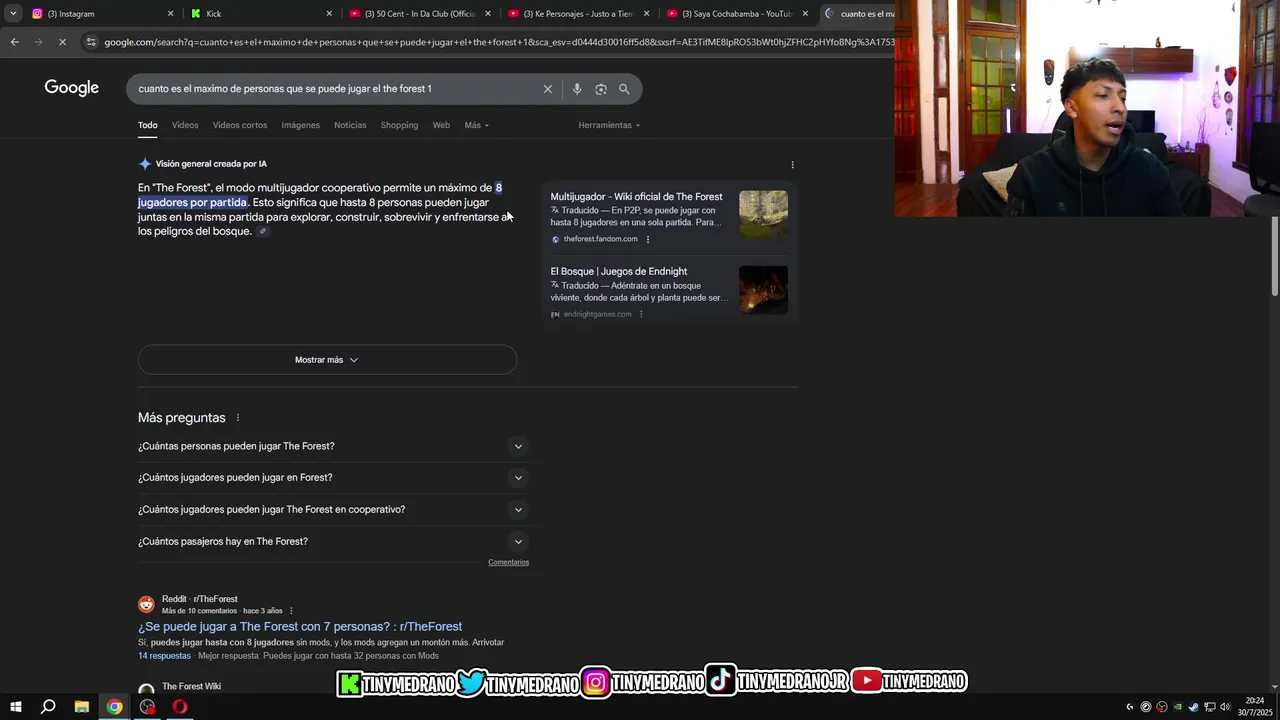The image size is (1280, 720).
Task: Go to Google homepage via logo
Action: tap(72, 88)
